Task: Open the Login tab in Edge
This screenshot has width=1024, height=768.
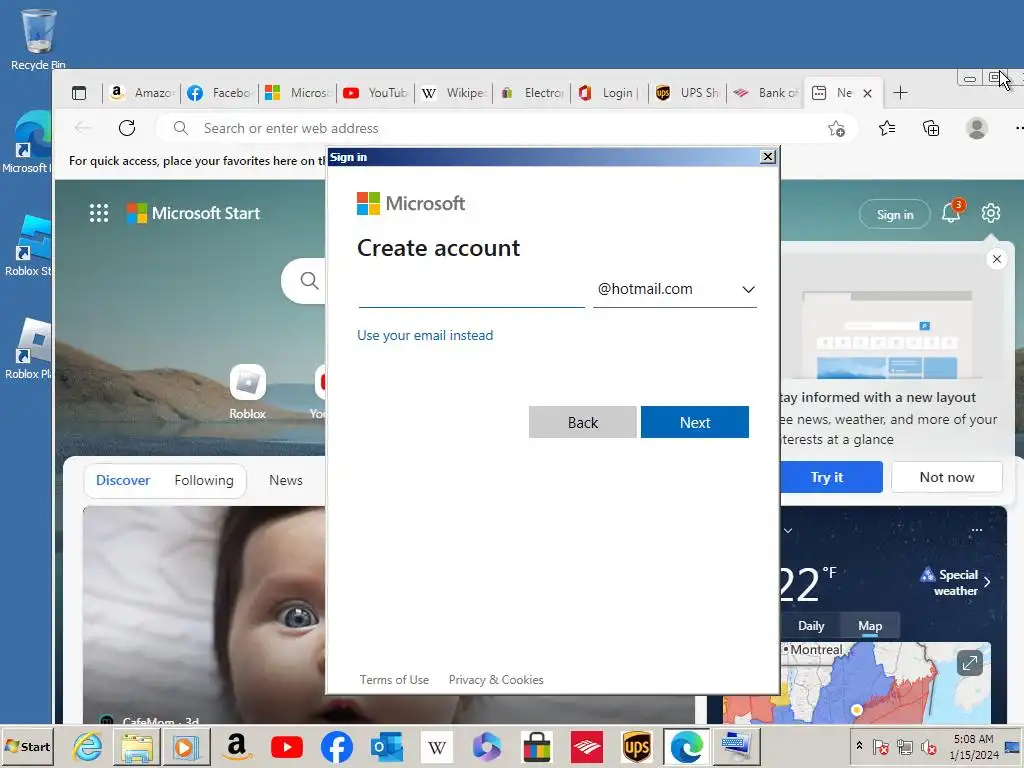Action: pos(609,93)
